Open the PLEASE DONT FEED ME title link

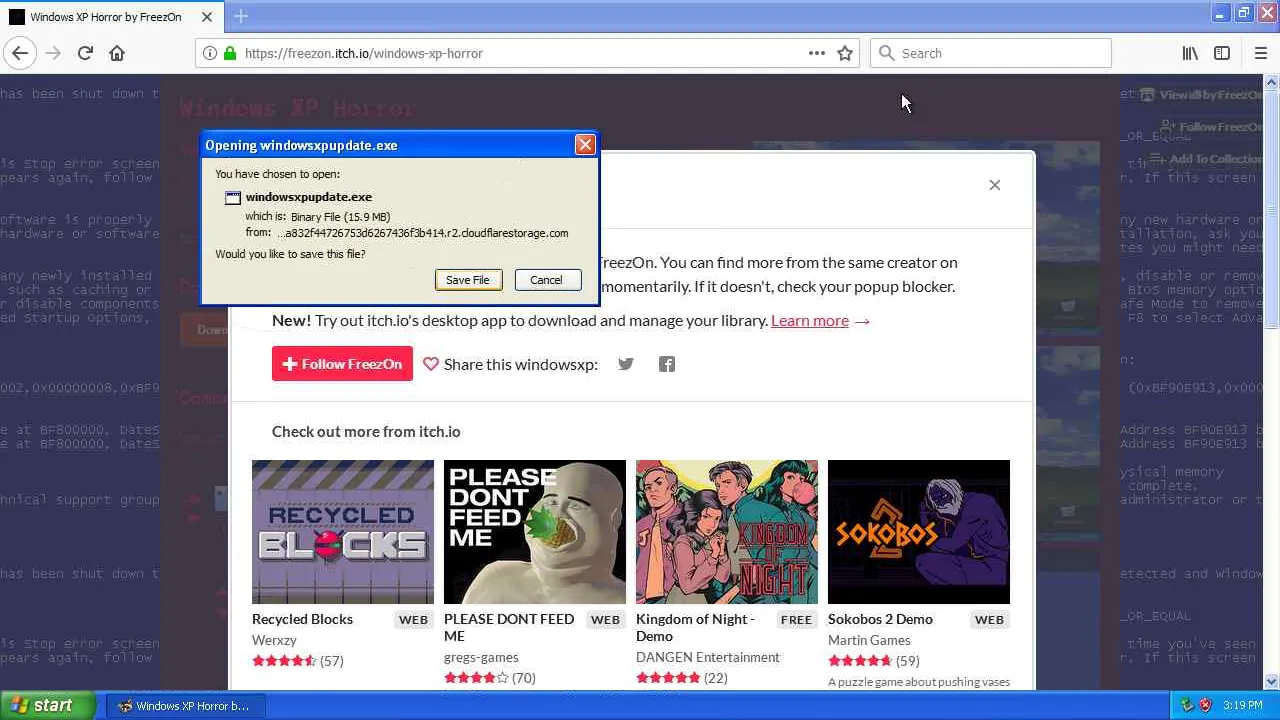[509, 627]
